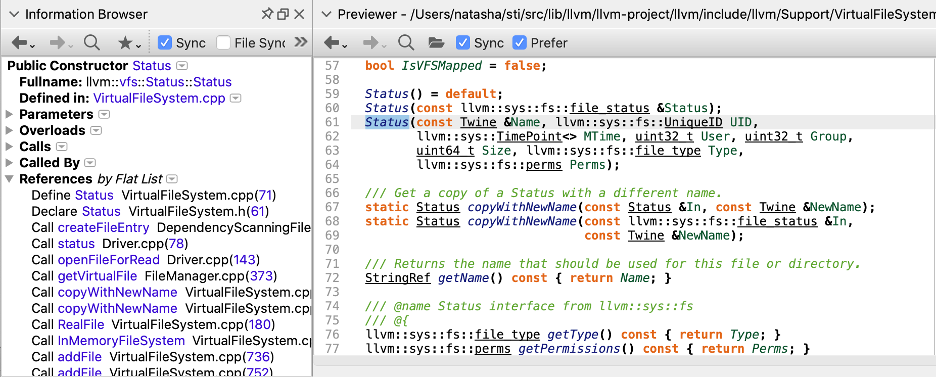Undock the Information Browser panel

283,14
